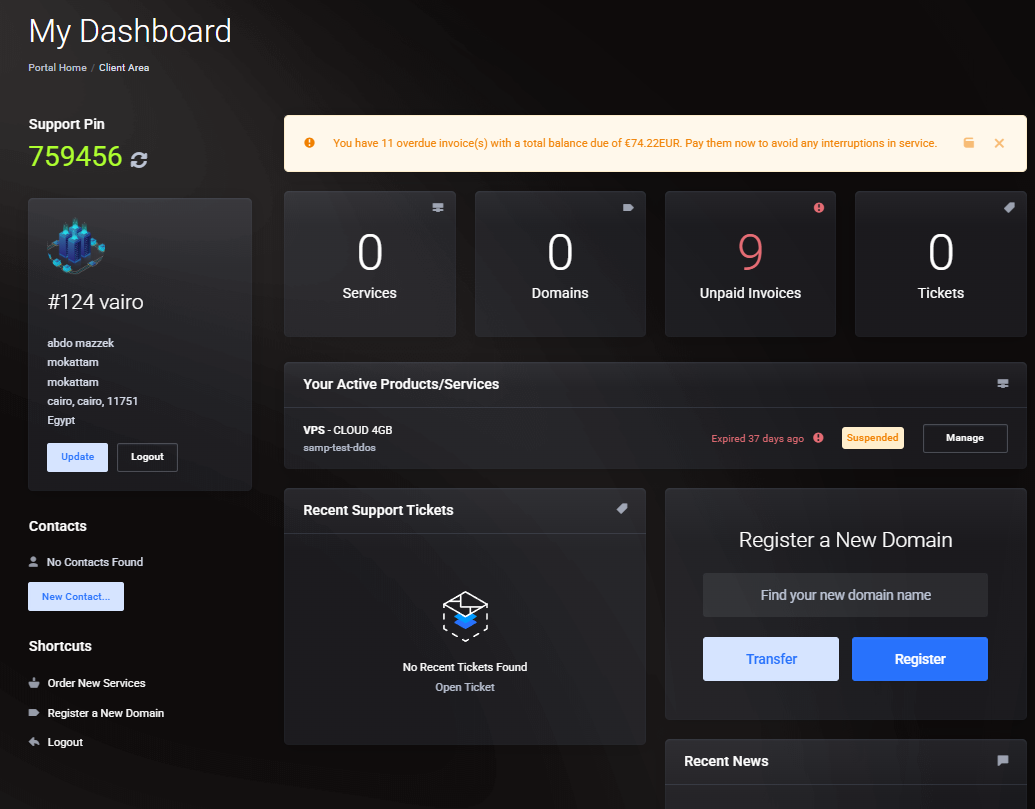Click the Update profile button
1035x809 pixels.
click(77, 457)
